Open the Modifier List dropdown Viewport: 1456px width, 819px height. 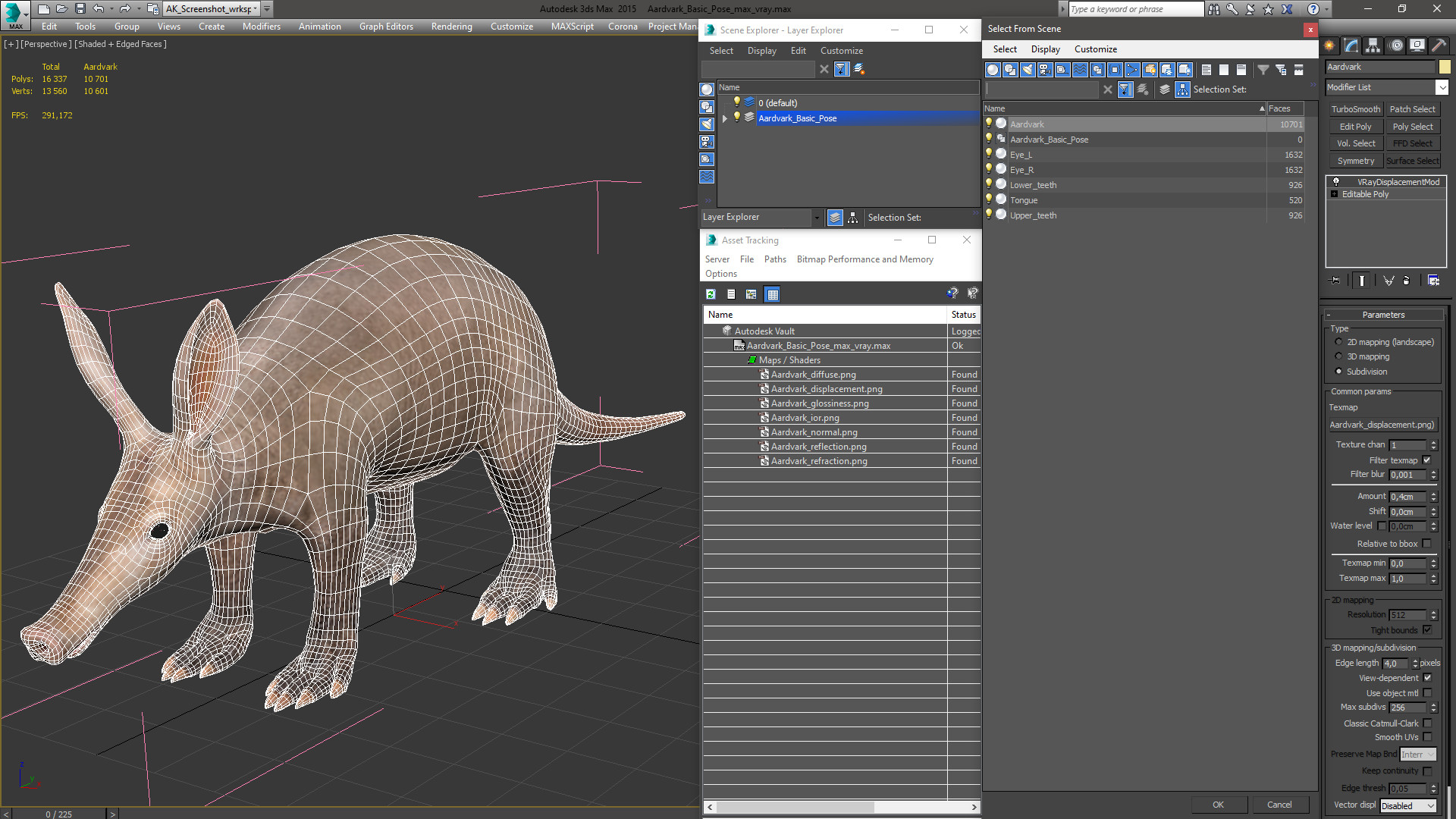click(1442, 87)
